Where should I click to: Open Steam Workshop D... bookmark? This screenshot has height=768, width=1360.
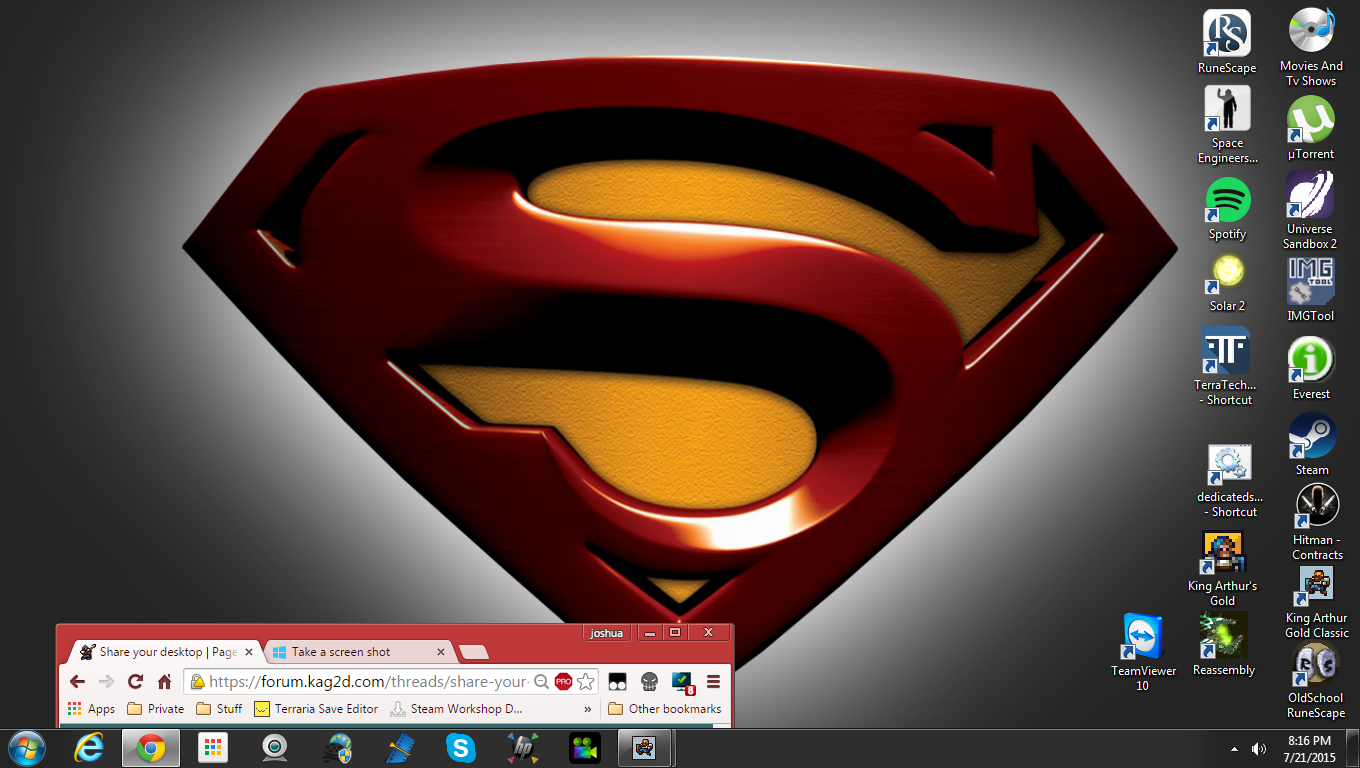point(457,709)
